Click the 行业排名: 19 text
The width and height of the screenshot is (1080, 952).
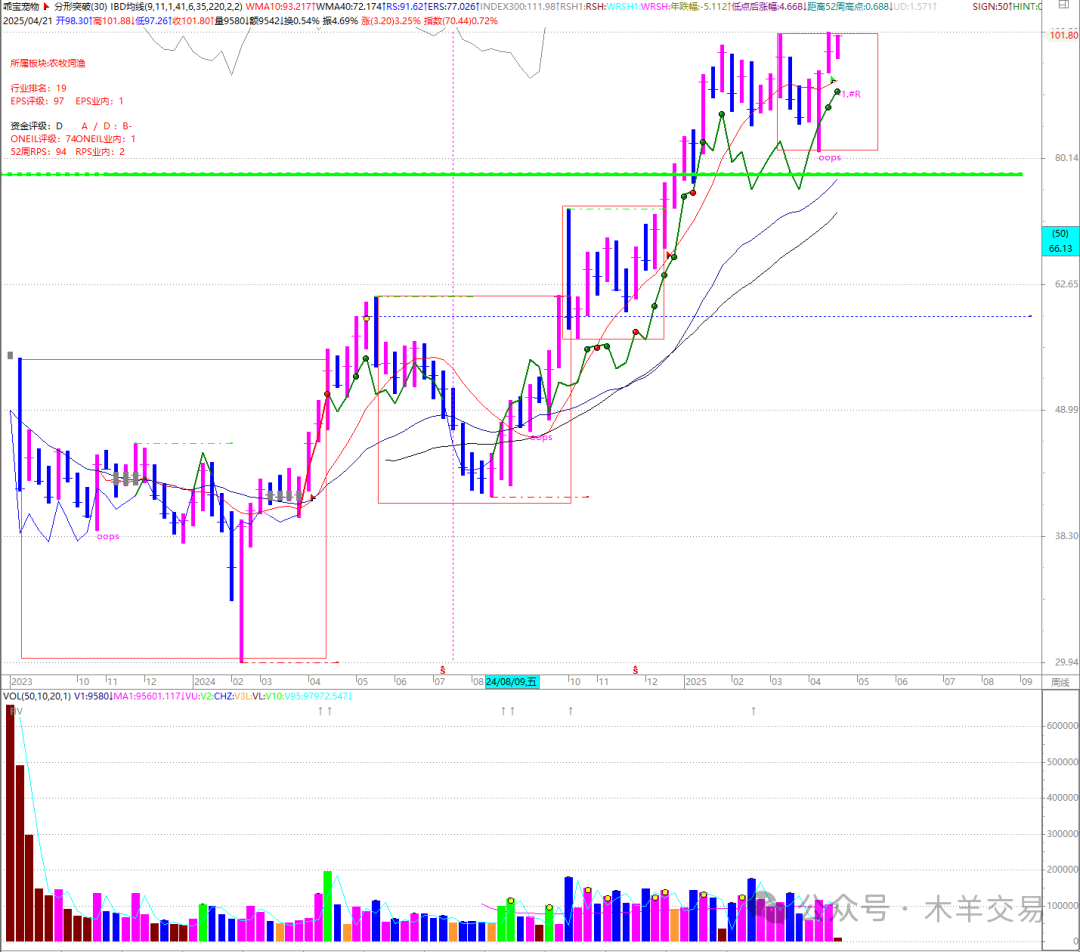click(39, 88)
